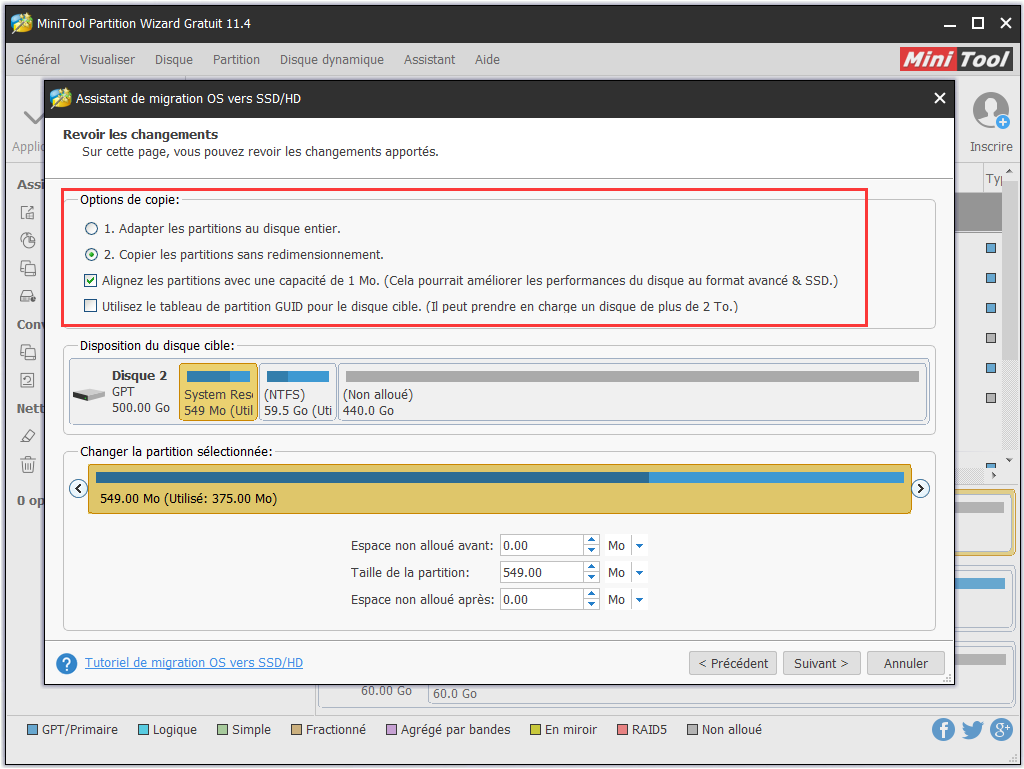Open the Disque dynamique menu
Image resolution: width=1024 pixels, height=769 pixels.
coord(332,59)
